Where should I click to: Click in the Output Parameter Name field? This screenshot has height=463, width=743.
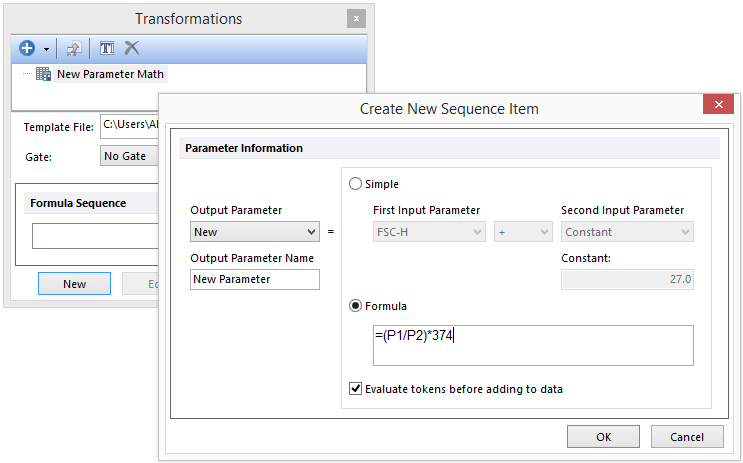pyautogui.click(x=255, y=279)
